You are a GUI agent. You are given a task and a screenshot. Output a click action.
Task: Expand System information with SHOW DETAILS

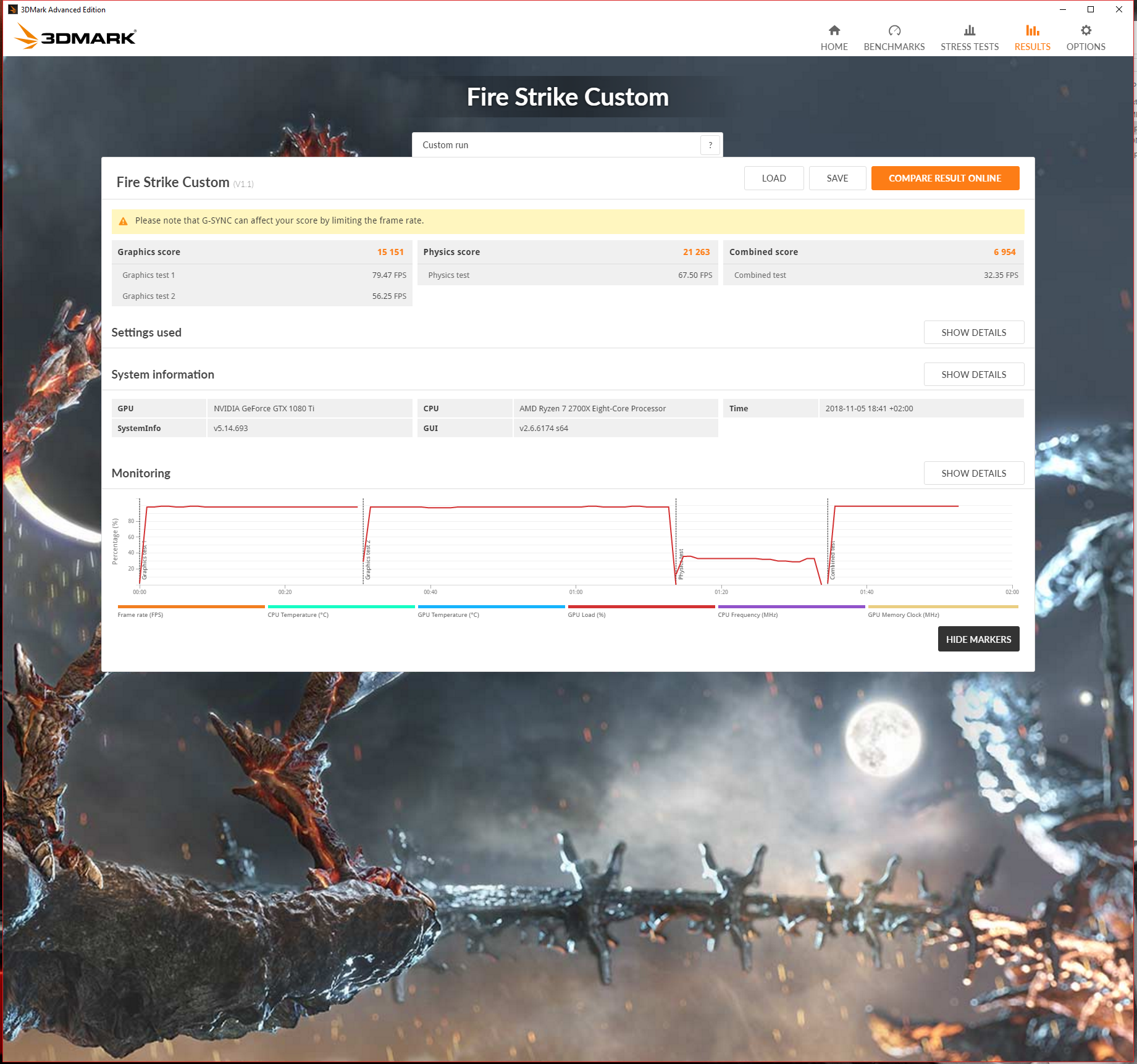click(973, 374)
